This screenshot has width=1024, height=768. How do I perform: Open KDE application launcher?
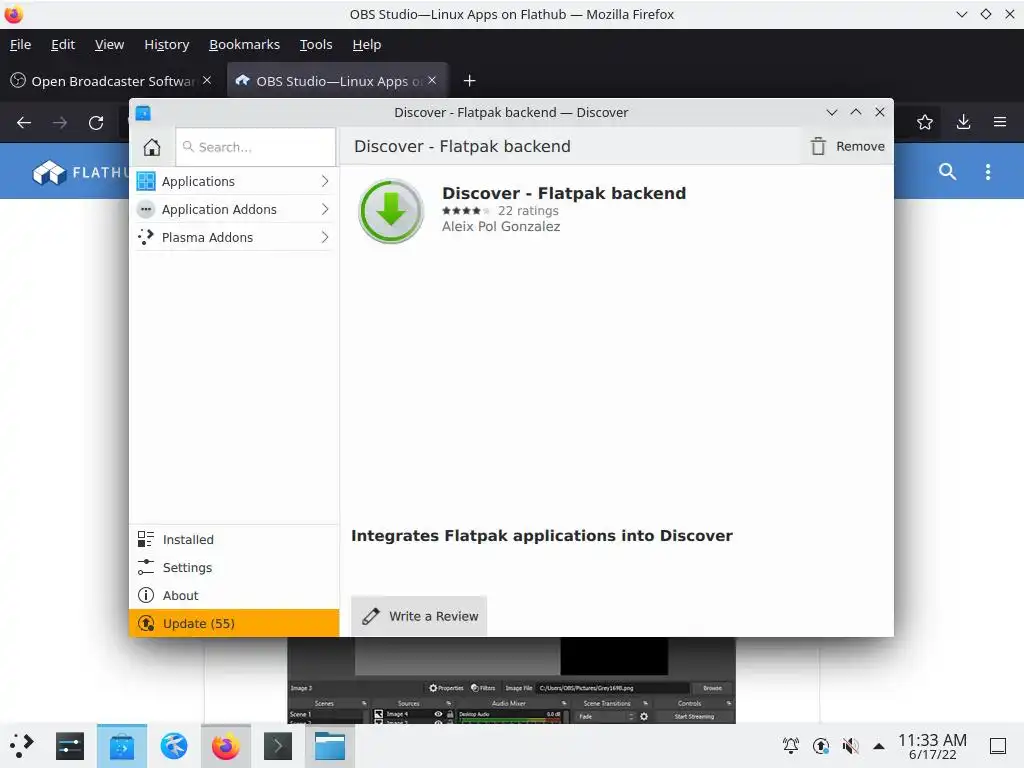22,746
